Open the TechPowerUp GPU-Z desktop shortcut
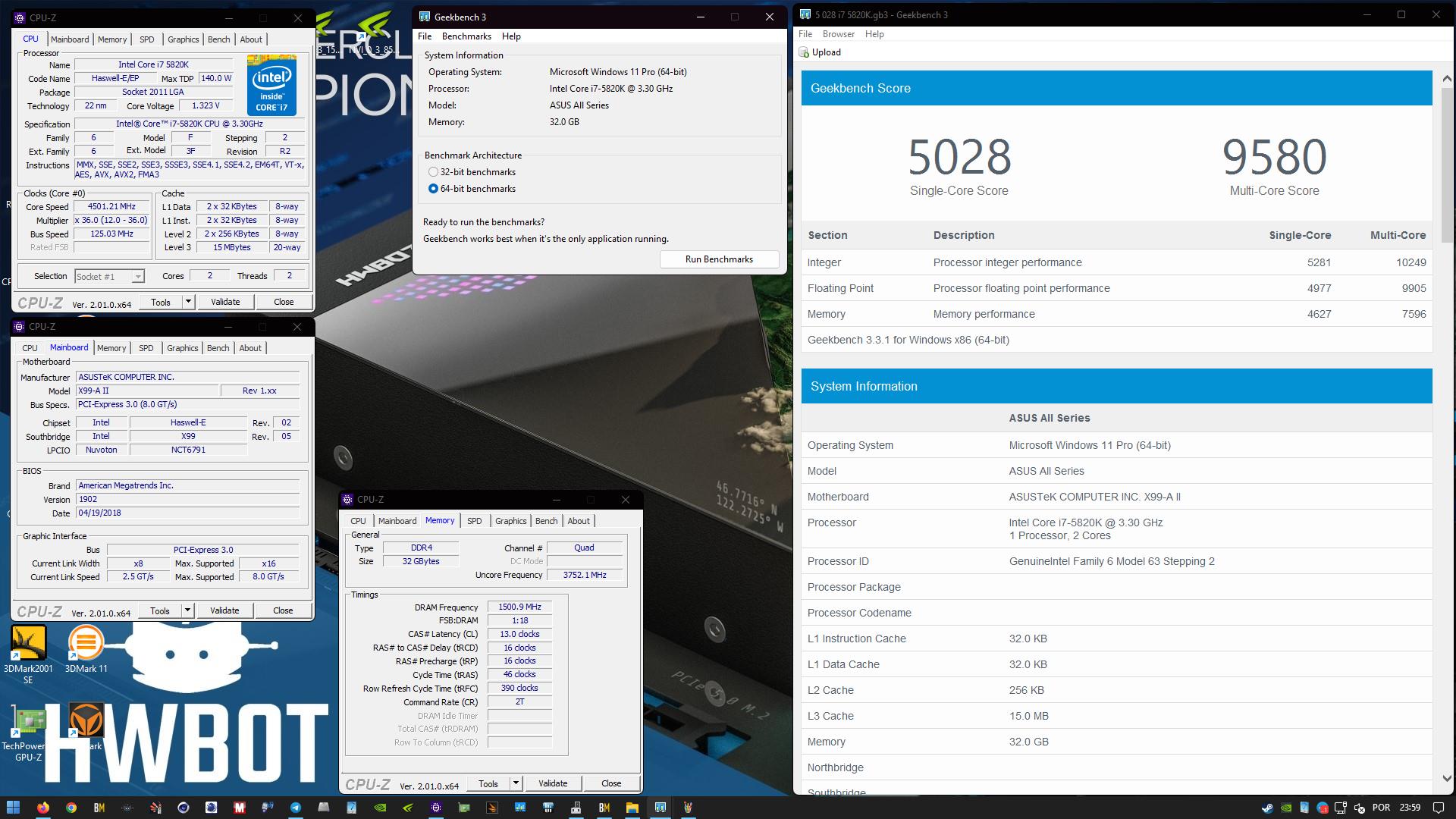The height and width of the screenshot is (819, 1456). [x=28, y=734]
